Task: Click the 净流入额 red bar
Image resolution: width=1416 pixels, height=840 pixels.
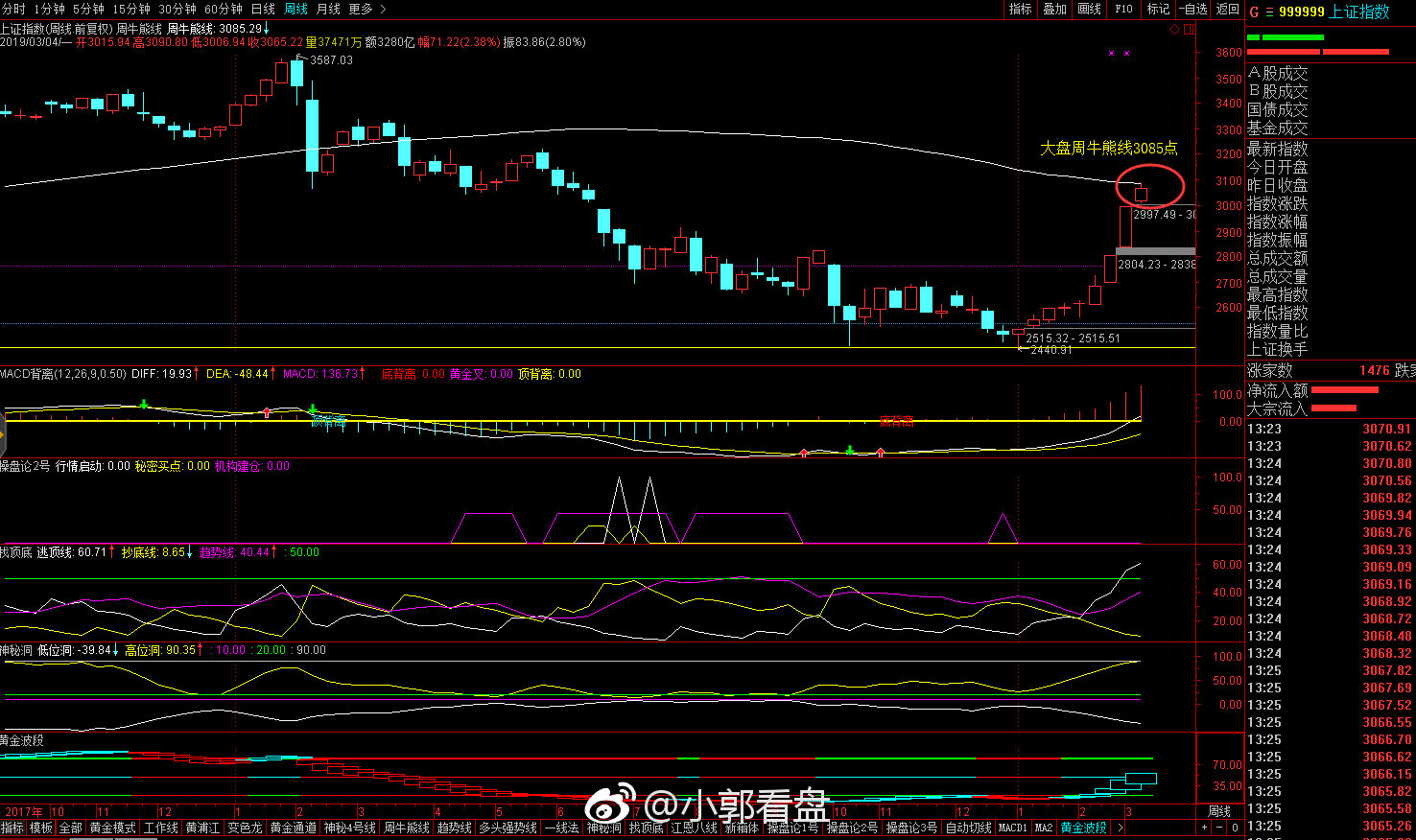Action: pyautogui.click(x=1345, y=390)
